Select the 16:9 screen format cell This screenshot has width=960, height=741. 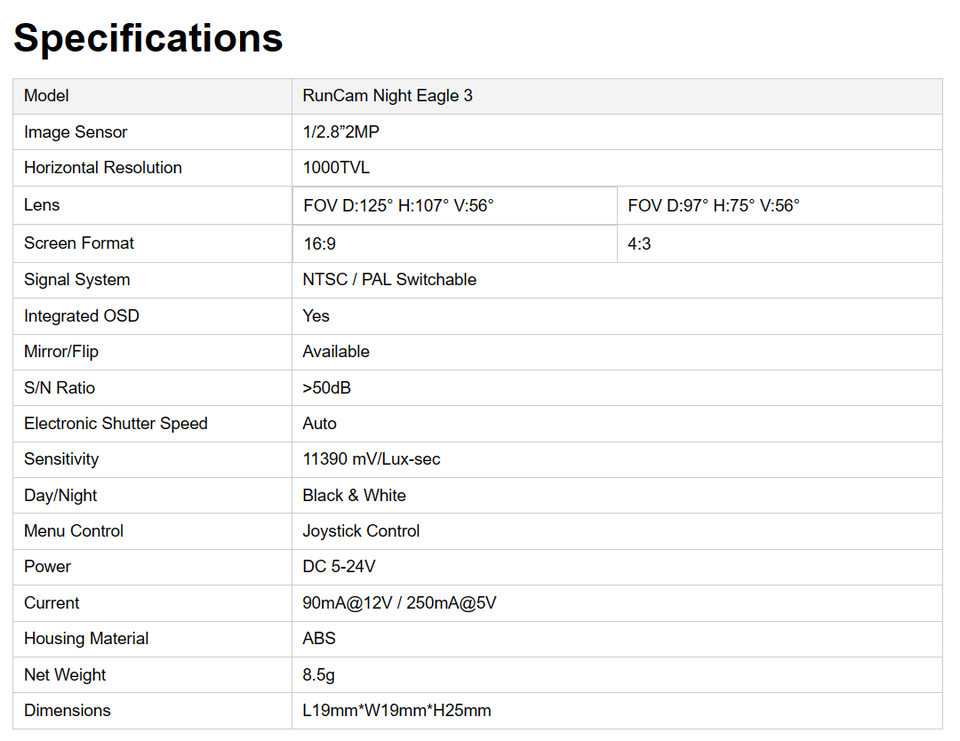coord(319,244)
